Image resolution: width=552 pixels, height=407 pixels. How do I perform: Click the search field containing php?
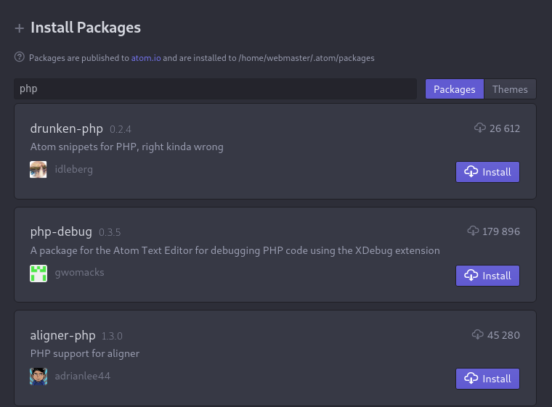point(215,89)
